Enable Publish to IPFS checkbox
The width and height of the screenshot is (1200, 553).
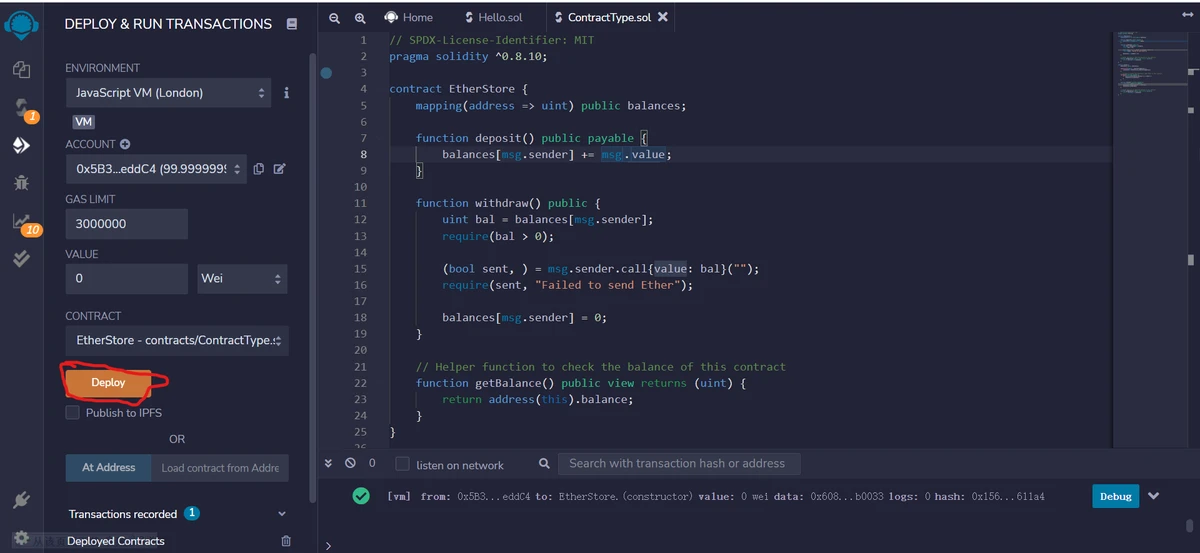(72, 413)
